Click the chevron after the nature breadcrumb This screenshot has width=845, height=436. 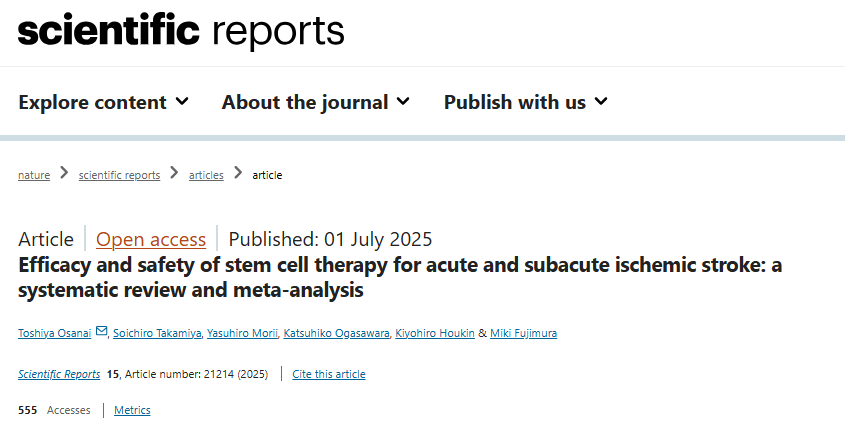(64, 174)
